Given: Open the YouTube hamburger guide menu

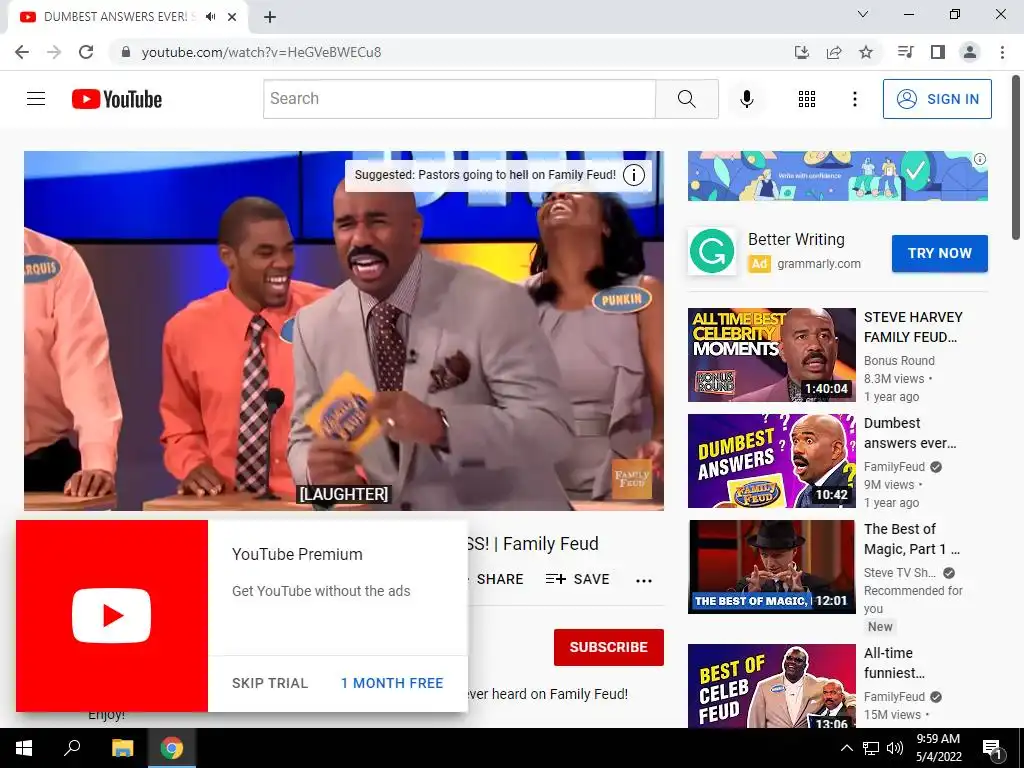Looking at the screenshot, I should [36, 99].
